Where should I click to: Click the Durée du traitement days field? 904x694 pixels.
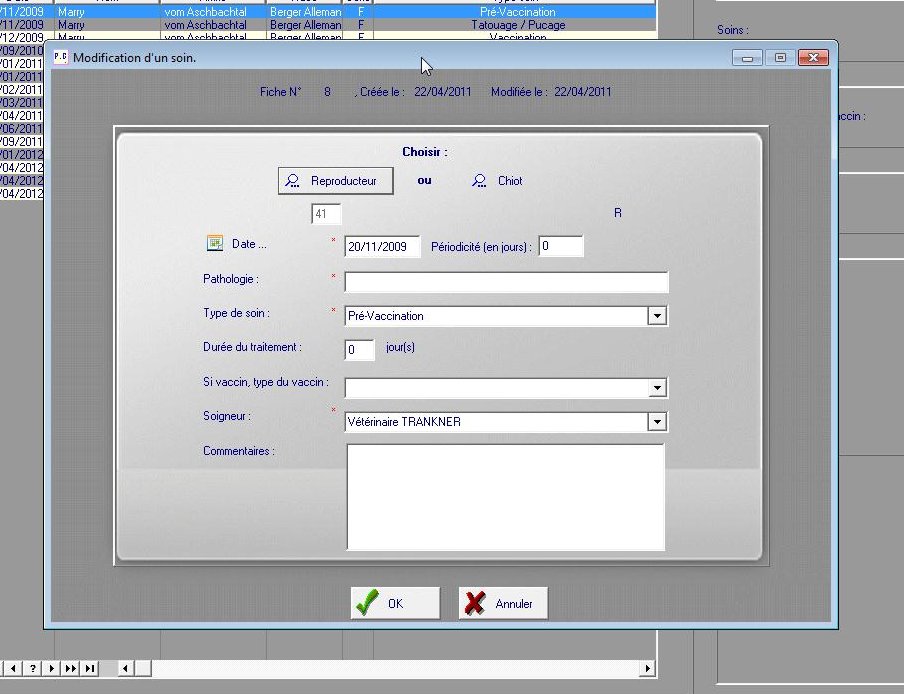359,350
